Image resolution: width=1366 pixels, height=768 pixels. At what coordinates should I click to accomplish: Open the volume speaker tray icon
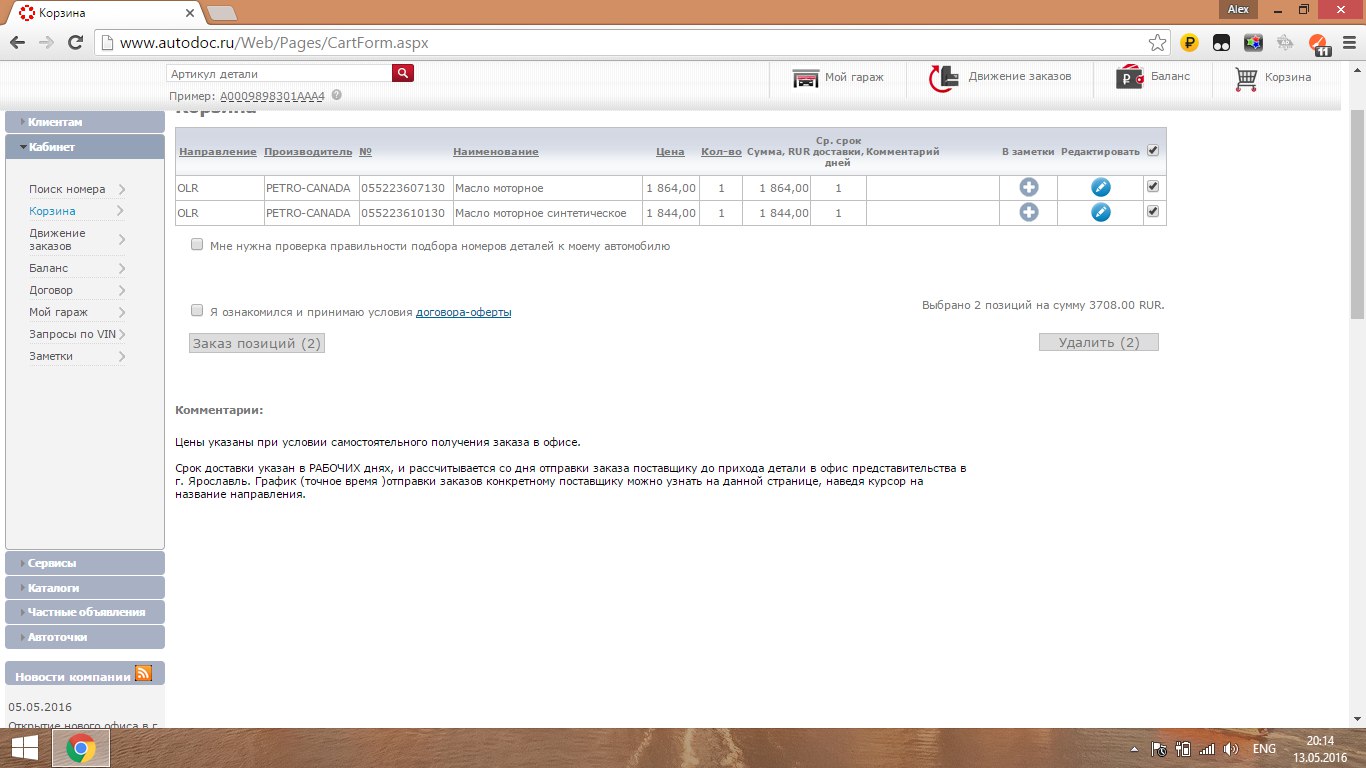[x=1231, y=749]
